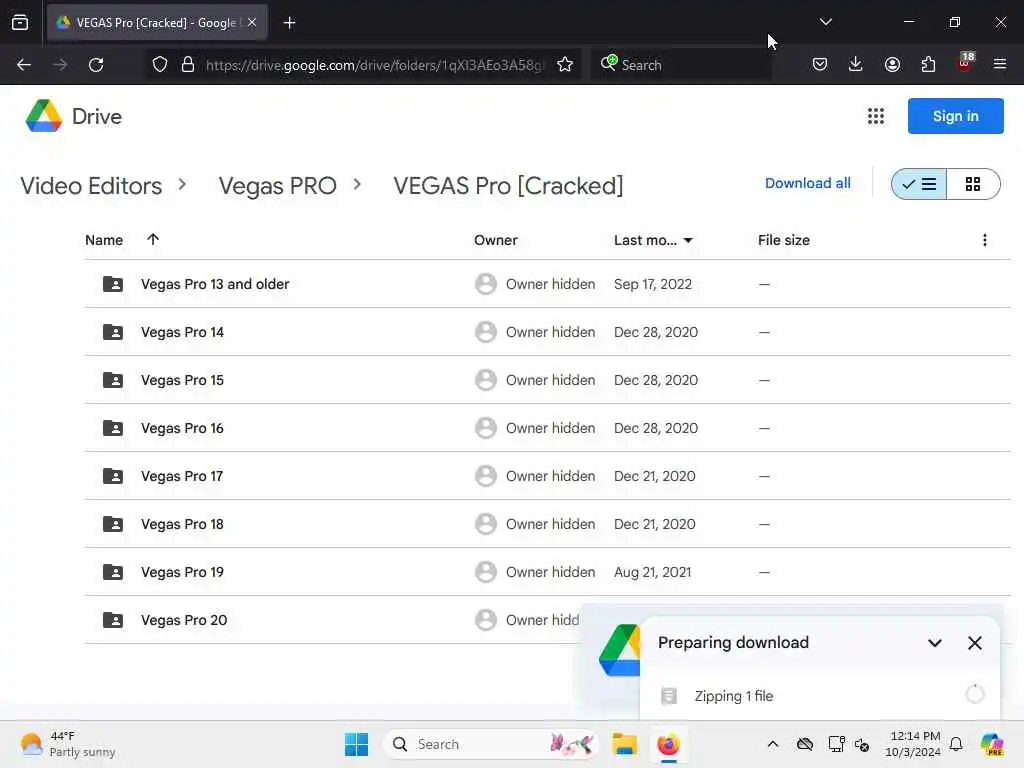This screenshot has width=1024, height=768.
Task: Open Firefox downloads panel
Action: (856, 65)
